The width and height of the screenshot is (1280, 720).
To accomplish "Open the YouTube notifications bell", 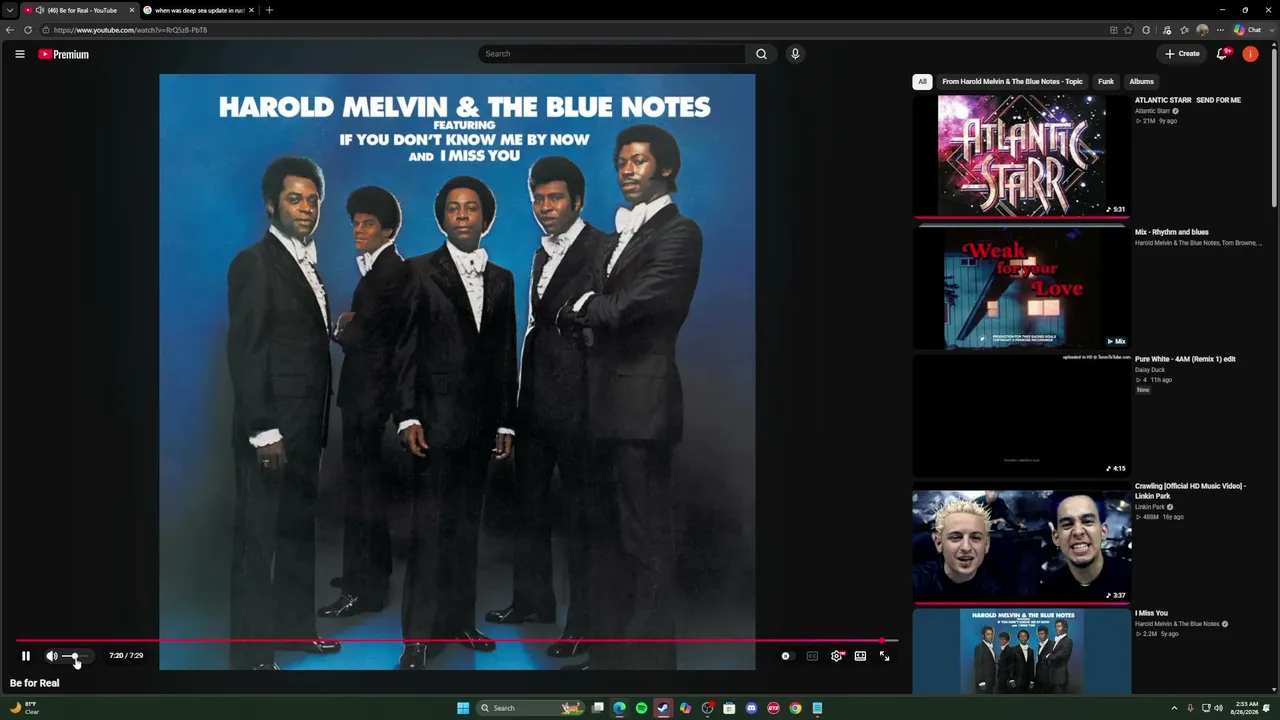I will point(1222,54).
